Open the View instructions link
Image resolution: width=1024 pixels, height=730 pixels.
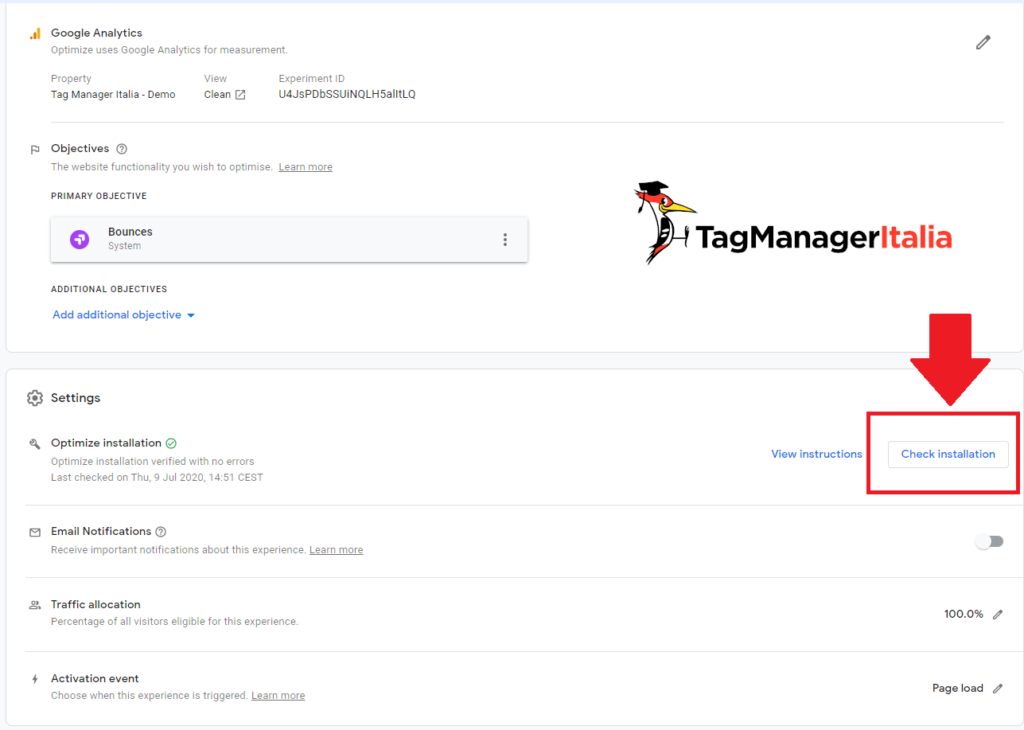point(816,454)
